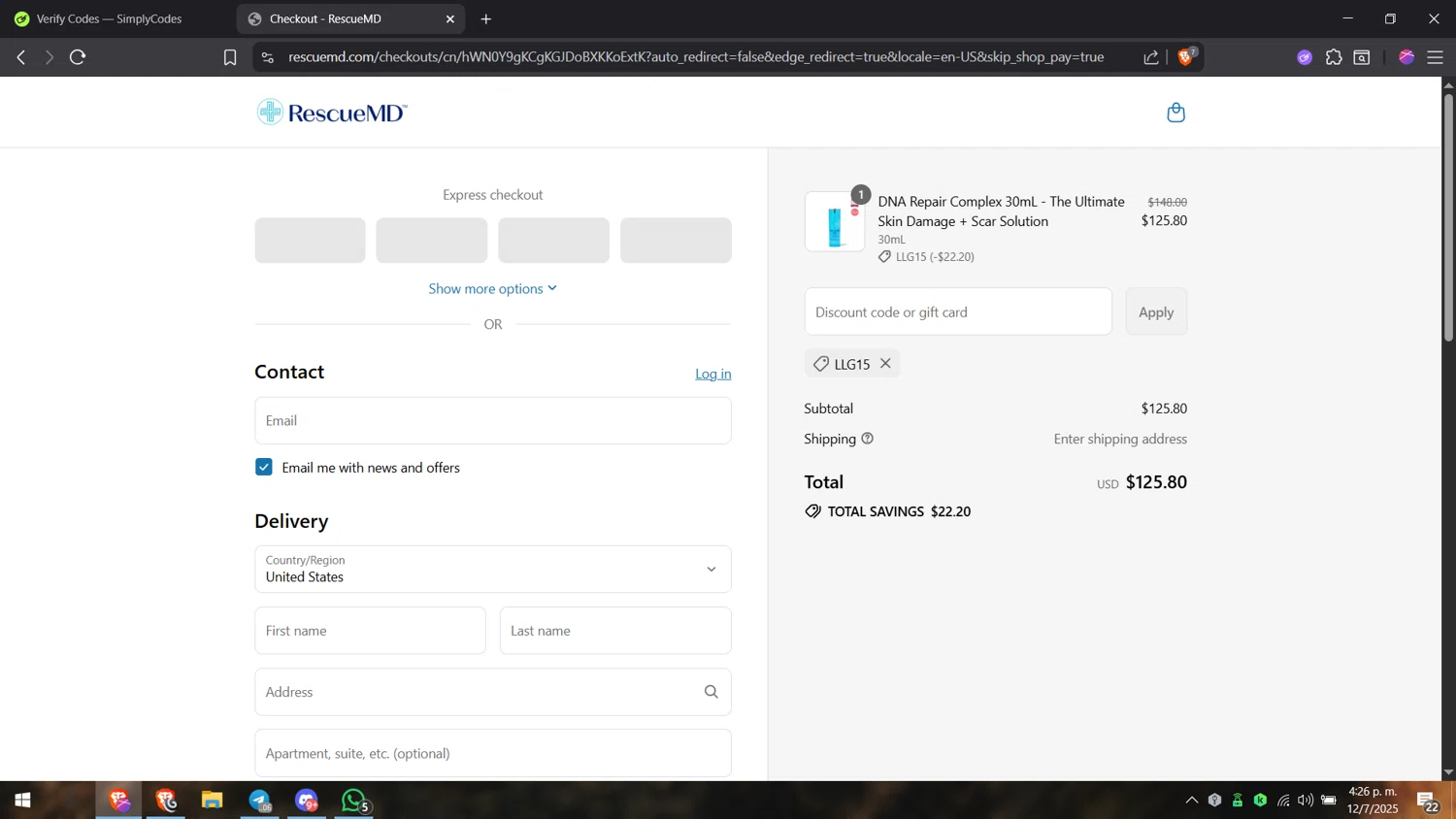Viewport: 1456px width, 819px height.
Task: Focus the Discount code or gift card field
Action: coord(958,311)
